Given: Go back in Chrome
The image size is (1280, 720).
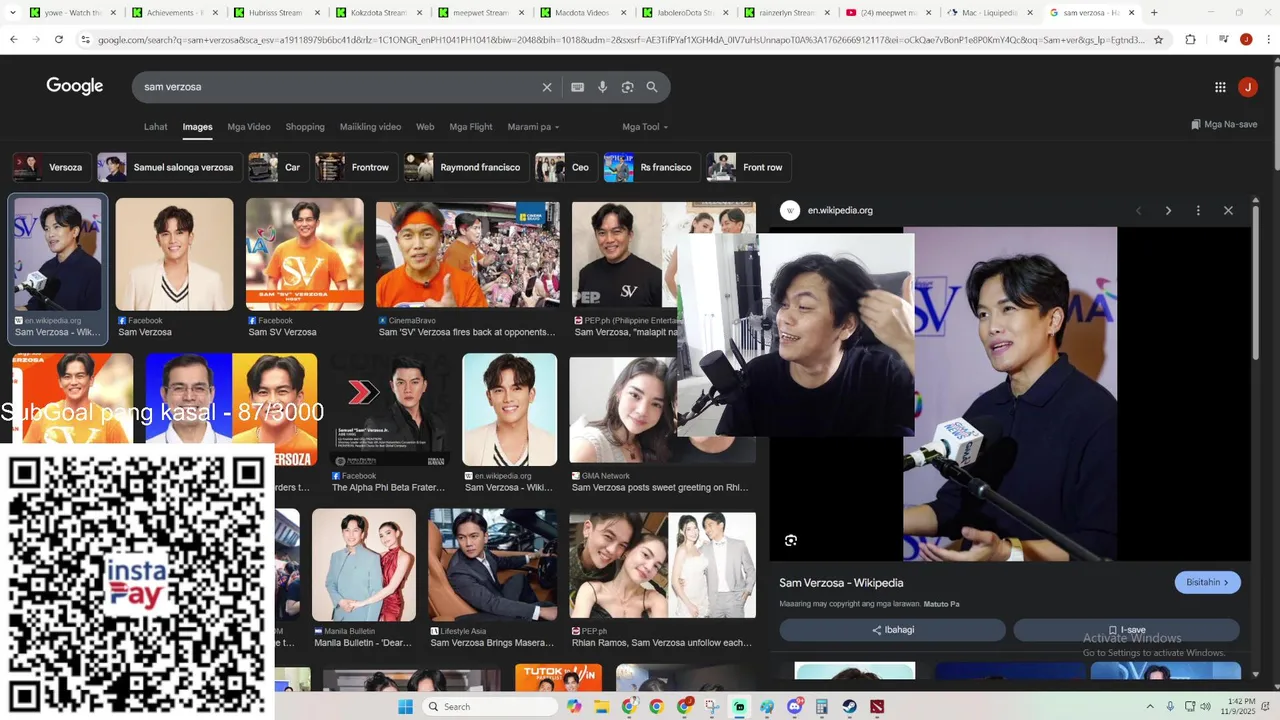Looking at the screenshot, I should pos(14,39).
